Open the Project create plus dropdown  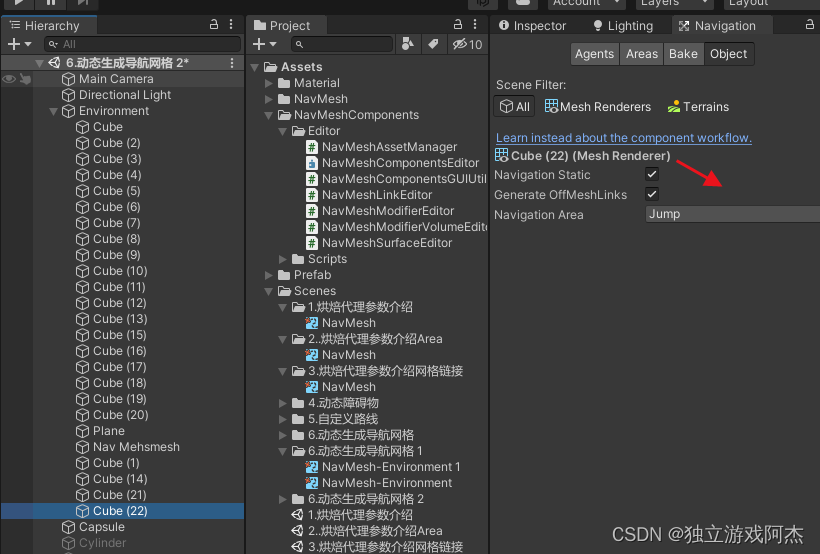(264, 44)
